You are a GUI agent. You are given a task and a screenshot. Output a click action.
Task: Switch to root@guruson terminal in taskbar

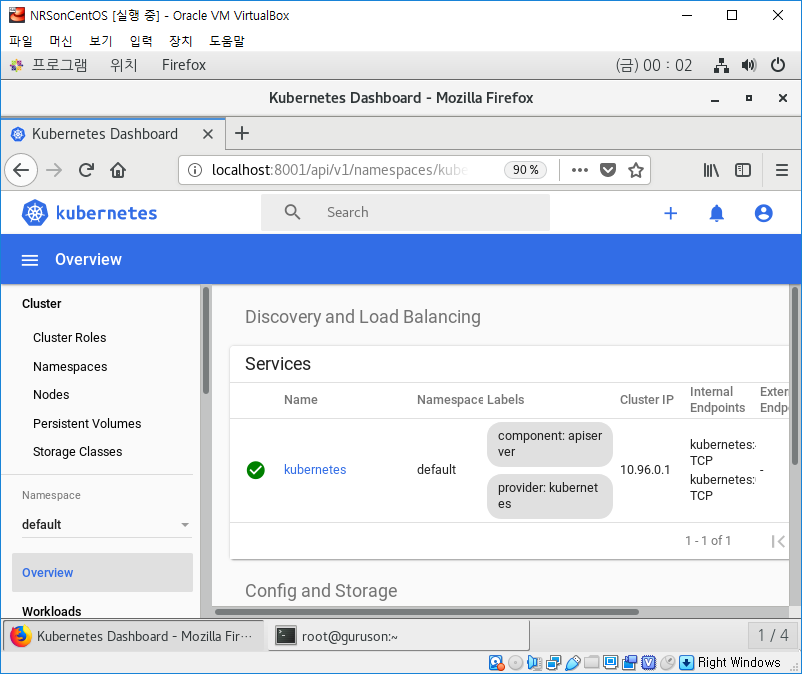(398, 636)
